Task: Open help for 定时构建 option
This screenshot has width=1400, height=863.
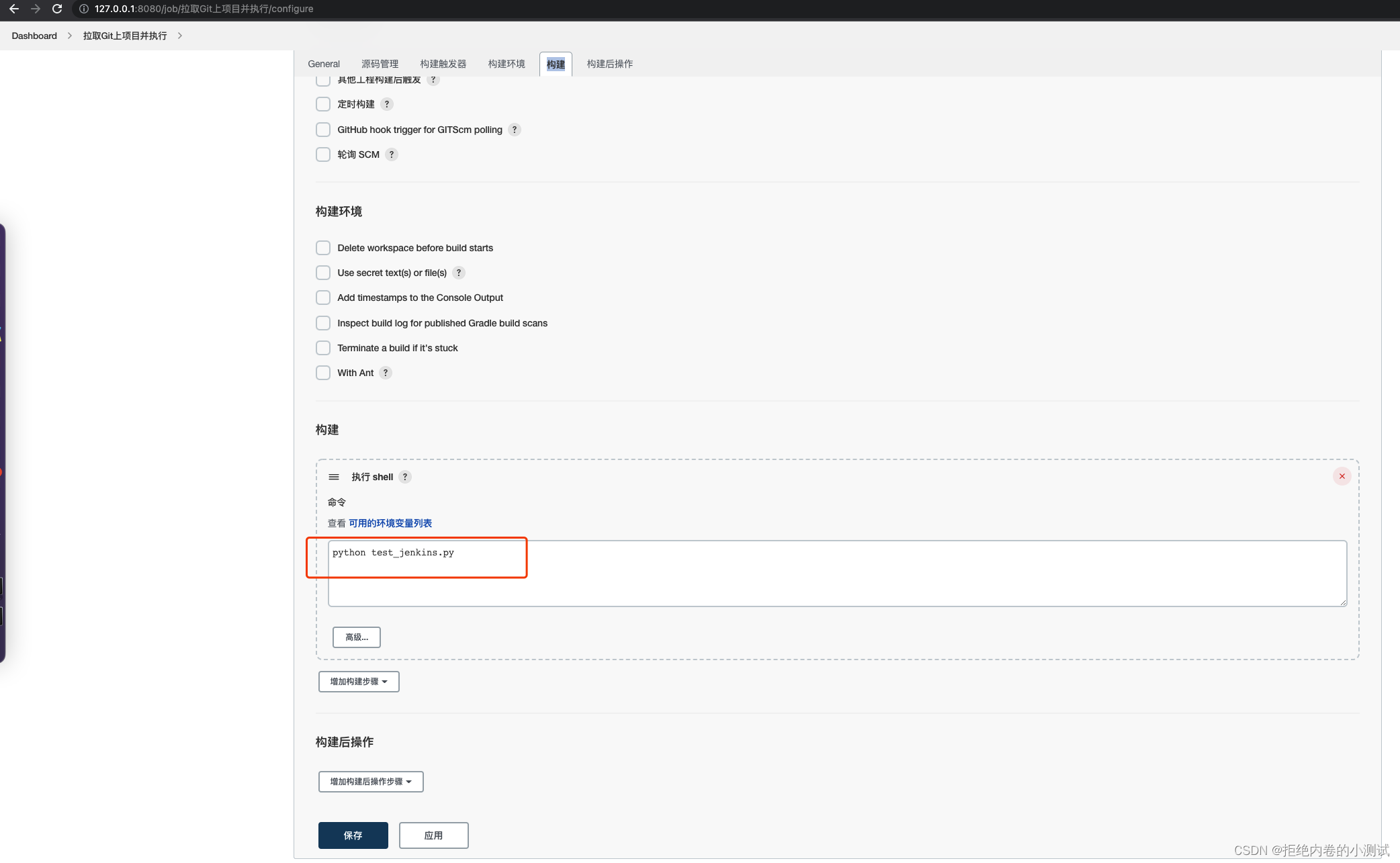Action: pos(387,104)
